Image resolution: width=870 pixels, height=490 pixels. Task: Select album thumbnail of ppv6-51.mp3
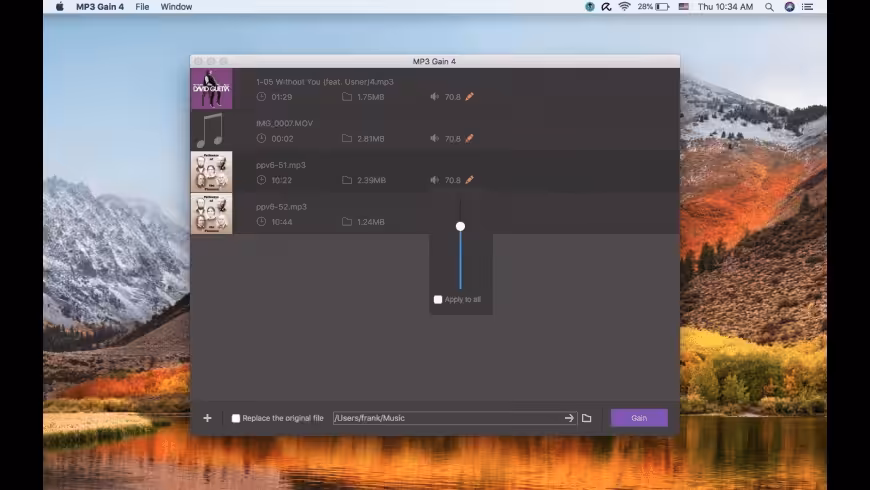click(211, 172)
